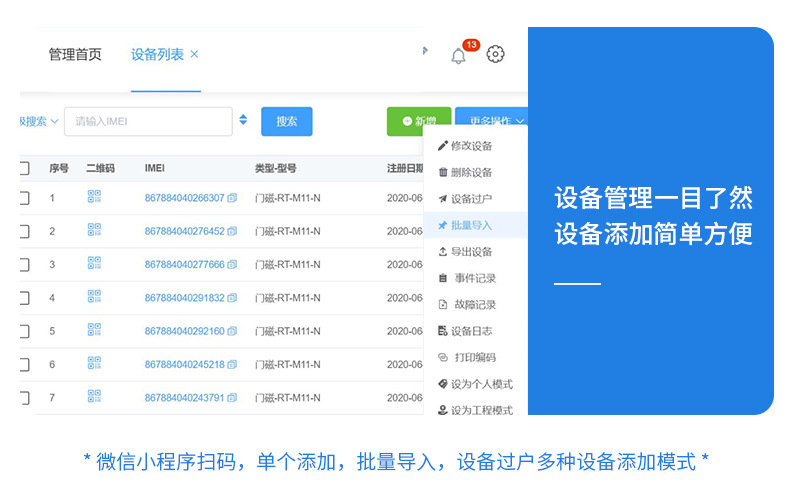Choose 设为工程模式 menu entry
The height and width of the screenshot is (485, 790).
click(475, 410)
